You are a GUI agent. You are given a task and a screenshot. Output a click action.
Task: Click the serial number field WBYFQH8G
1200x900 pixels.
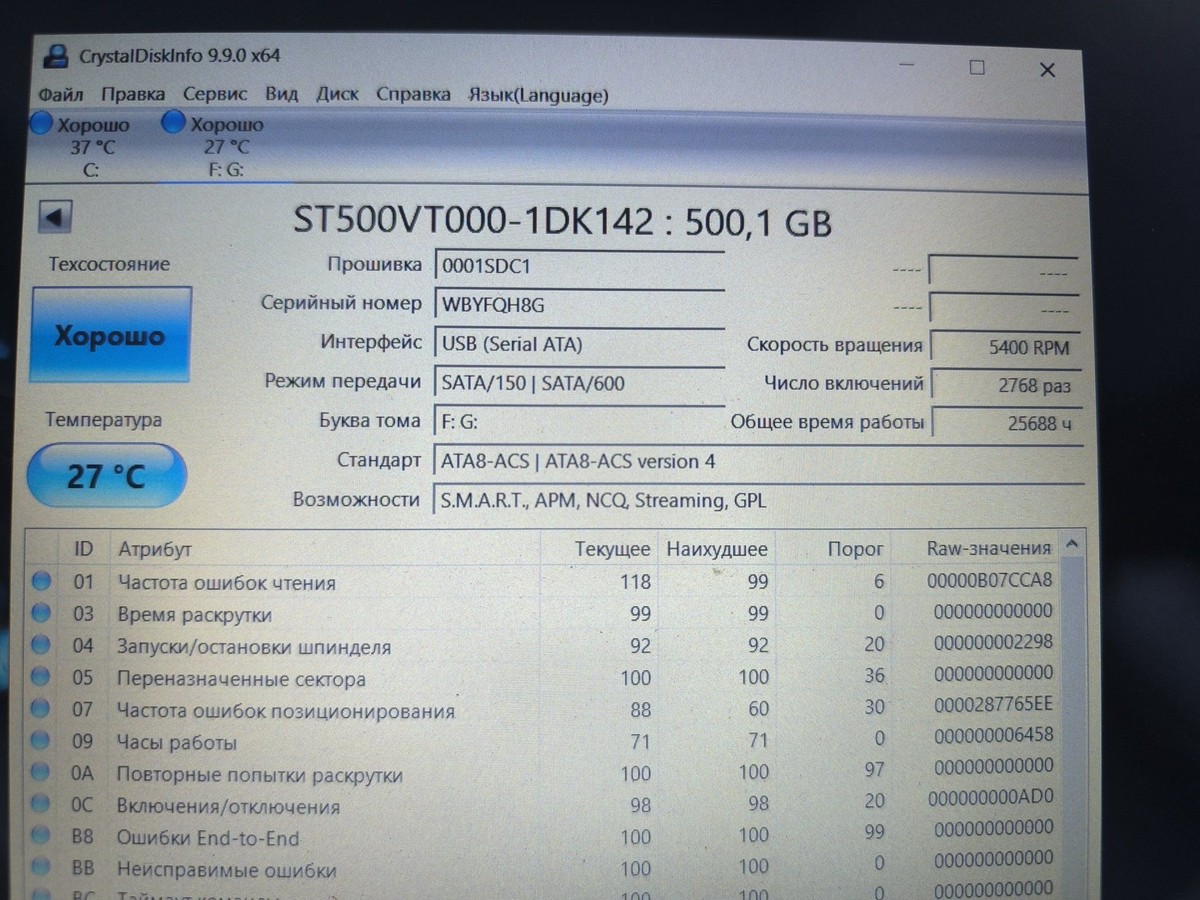coord(580,305)
